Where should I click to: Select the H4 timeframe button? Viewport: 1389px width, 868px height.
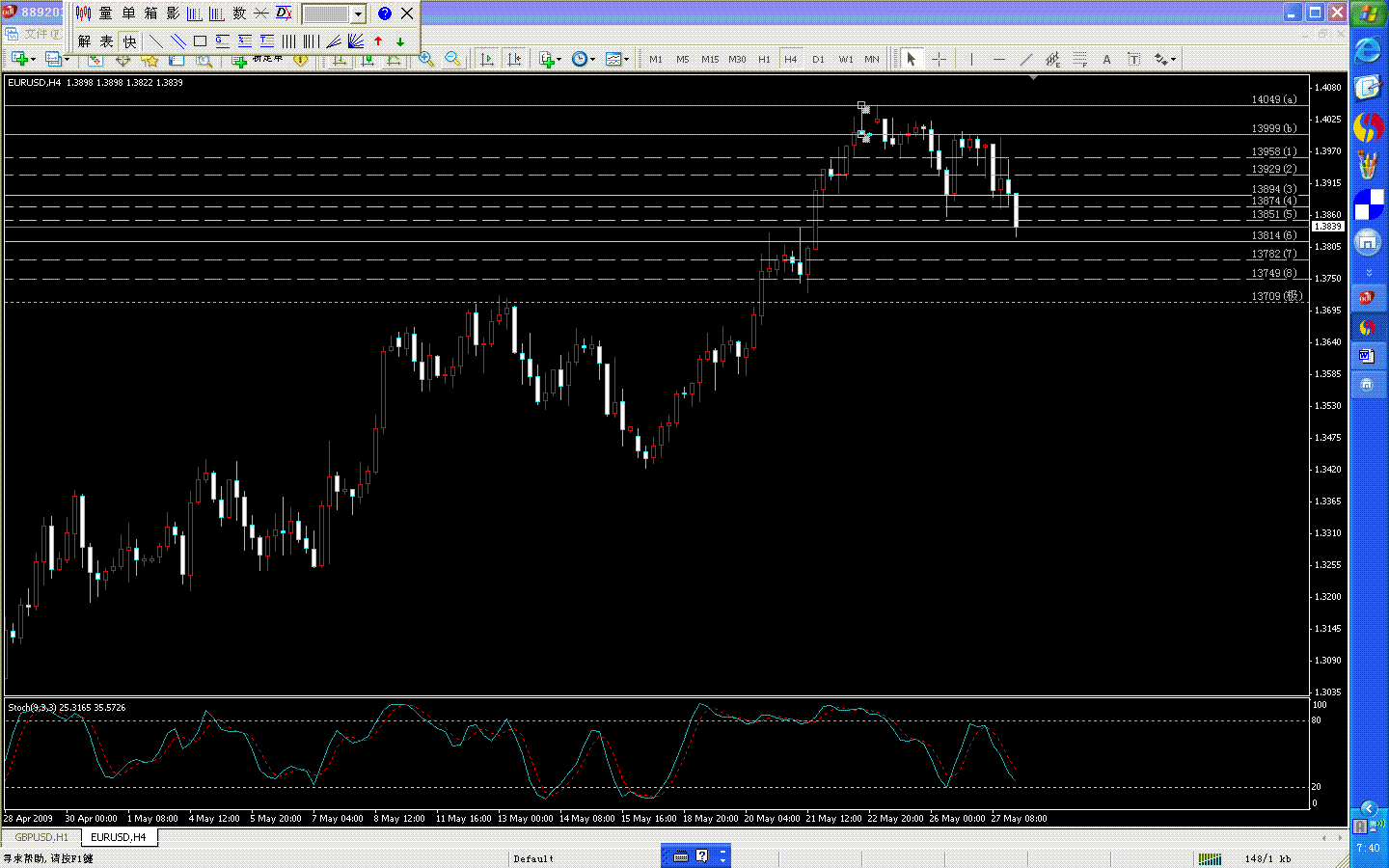(x=791, y=60)
